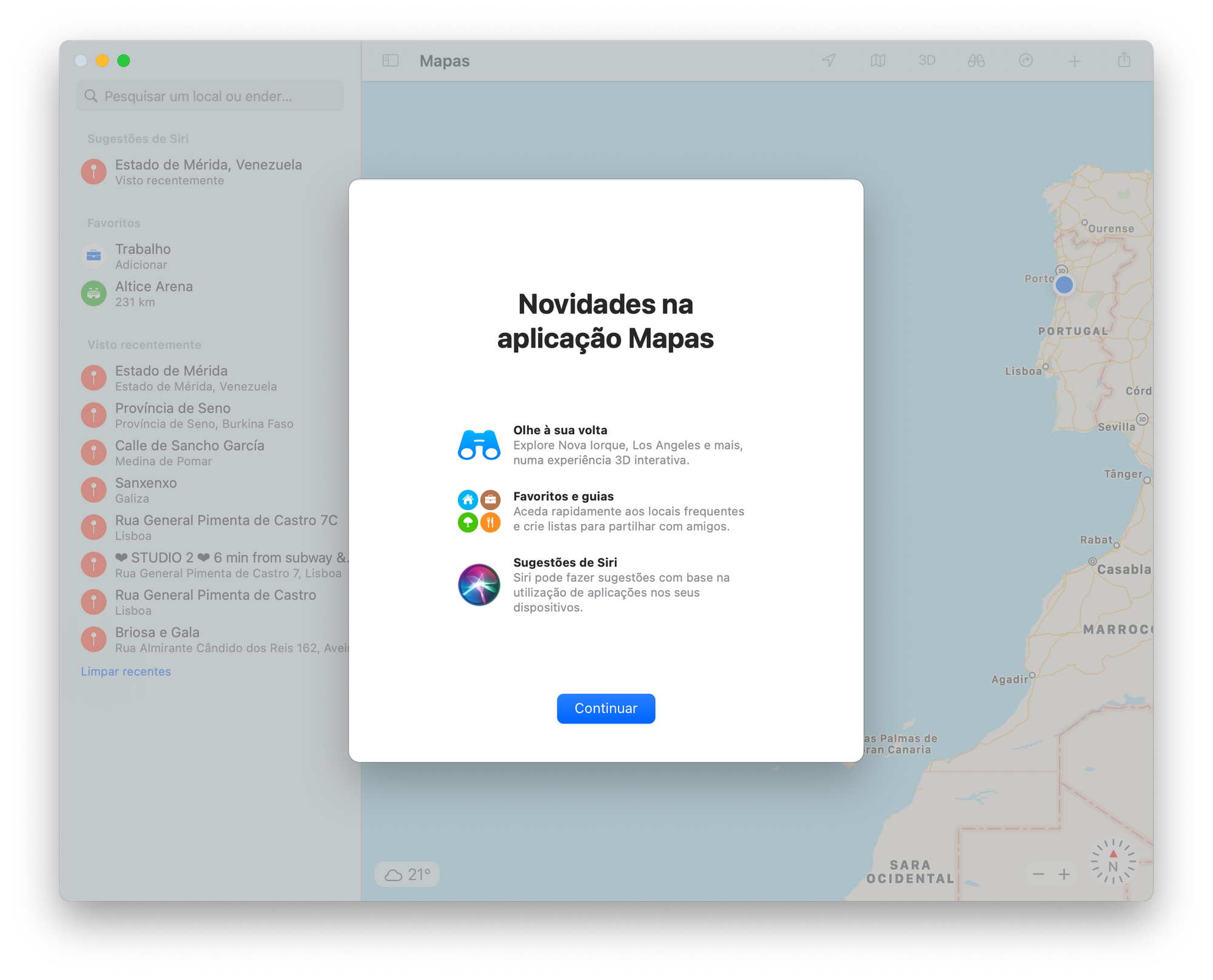Click the Mapas window title
This screenshot has width=1213, height=980.
point(445,61)
